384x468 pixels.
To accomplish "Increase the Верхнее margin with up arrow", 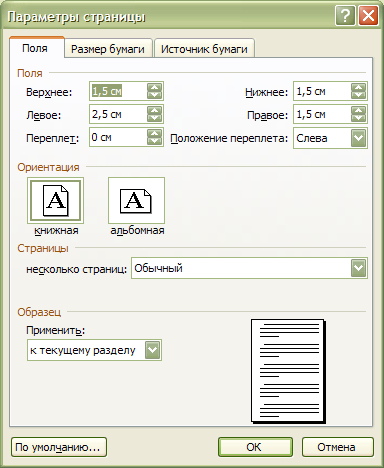I will pos(154,87).
